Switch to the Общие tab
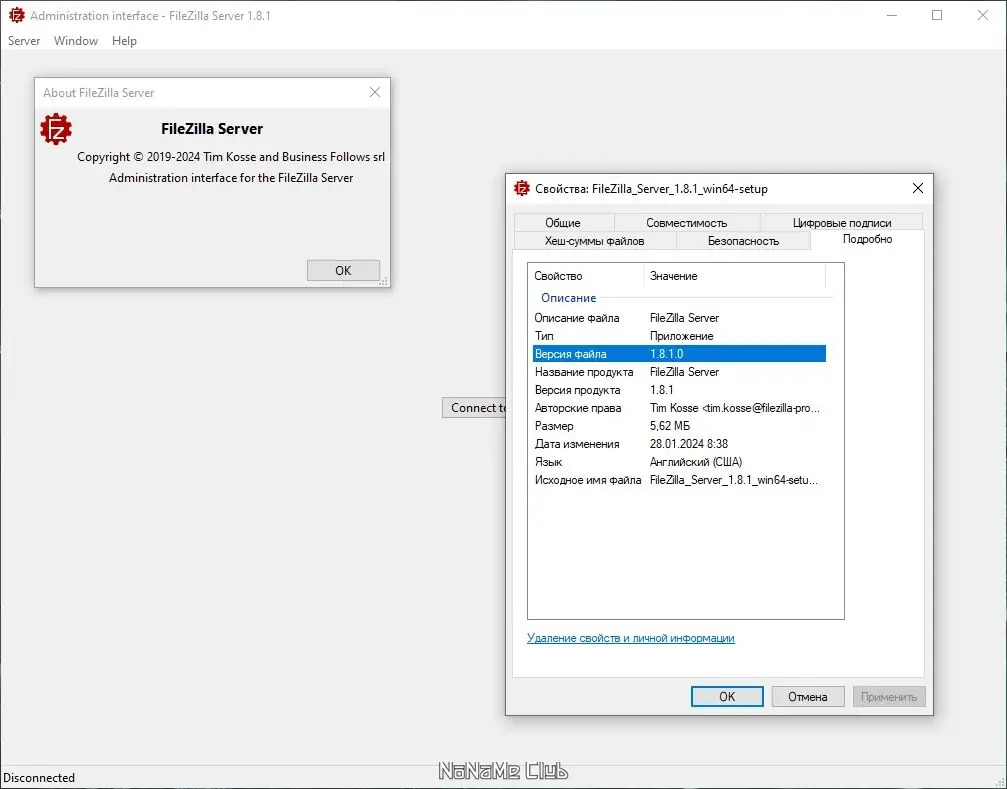Viewport: 1007px width, 789px height. 563,223
